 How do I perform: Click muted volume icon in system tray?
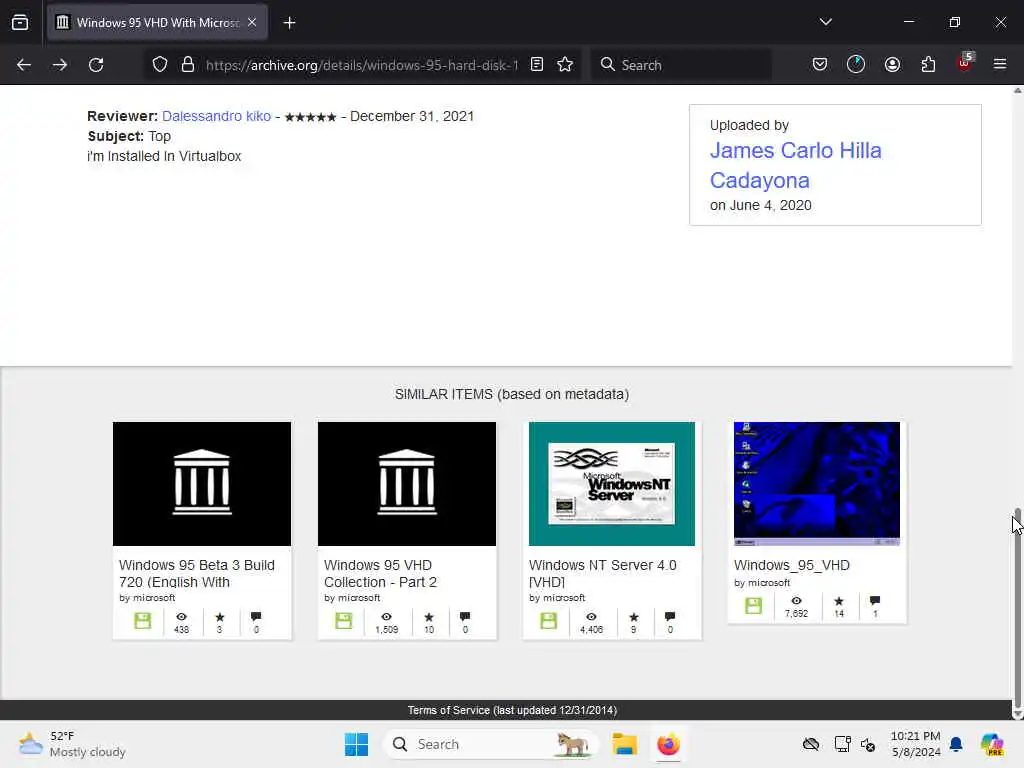tap(868, 744)
